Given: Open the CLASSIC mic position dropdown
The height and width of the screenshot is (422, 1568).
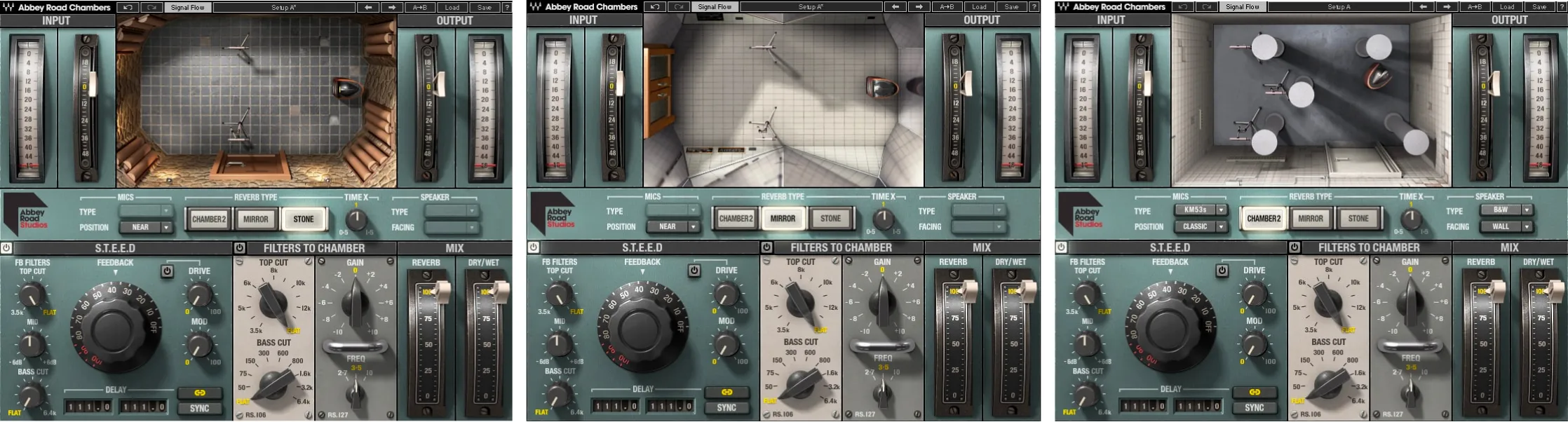Looking at the screenshot, I should click(1201, 226).
